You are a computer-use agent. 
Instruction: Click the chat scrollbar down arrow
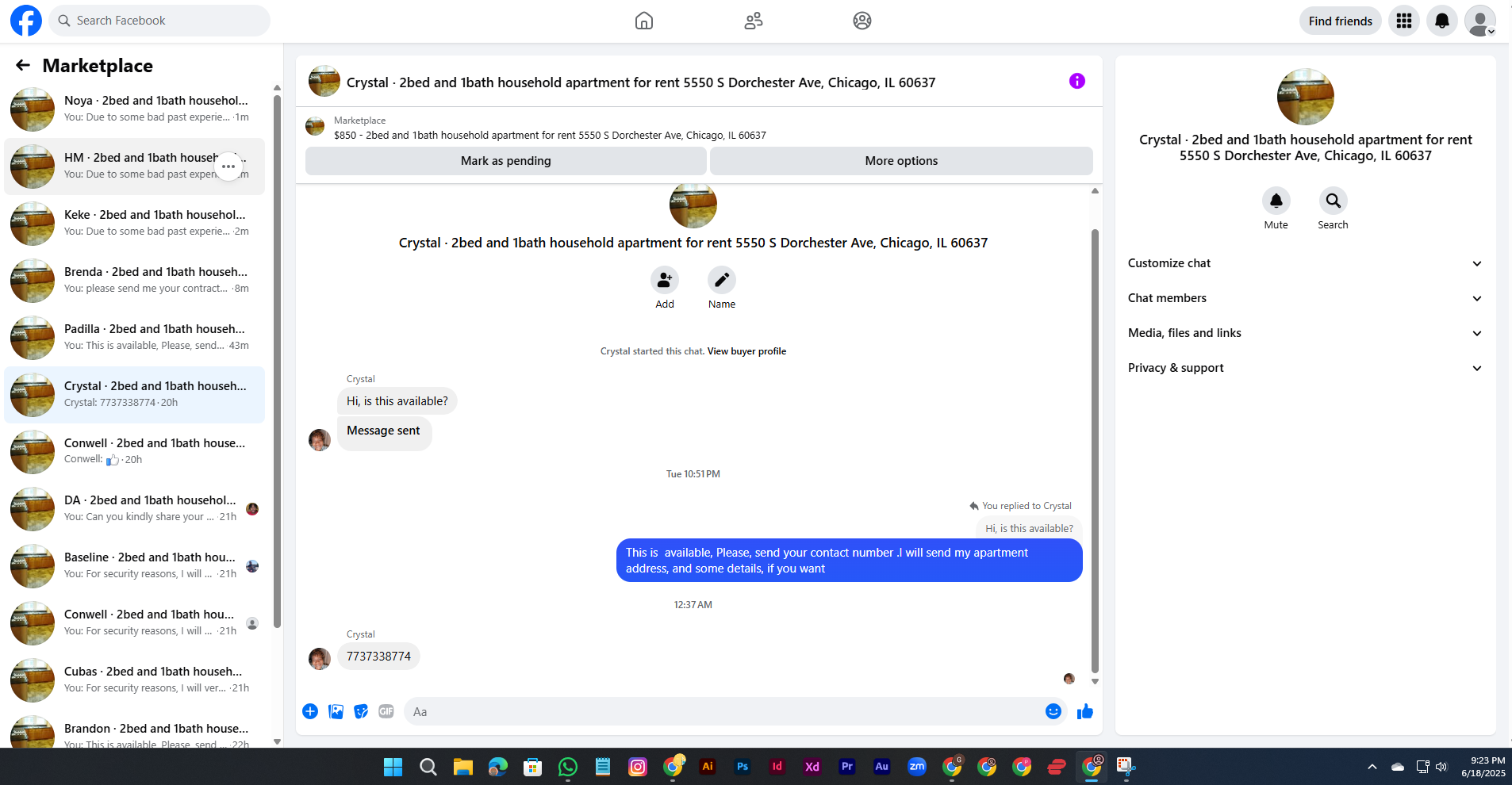[1095, 681]
